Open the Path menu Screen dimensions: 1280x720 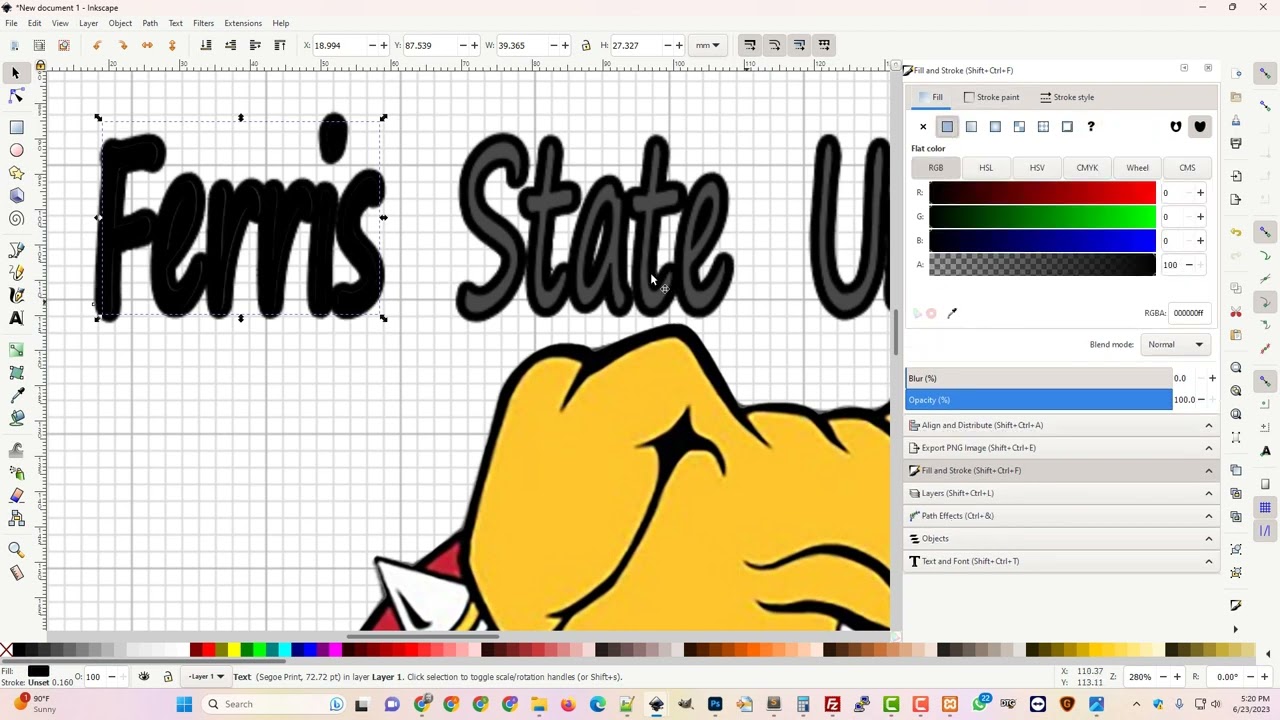tap(150, 23)
